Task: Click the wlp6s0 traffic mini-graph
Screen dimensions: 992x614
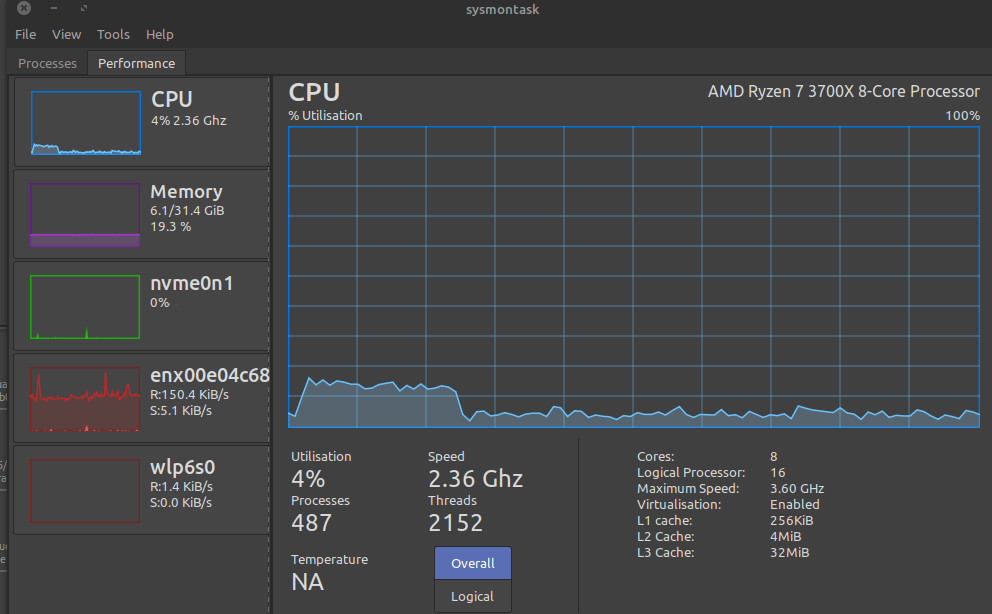Action: tap(85, 488)
